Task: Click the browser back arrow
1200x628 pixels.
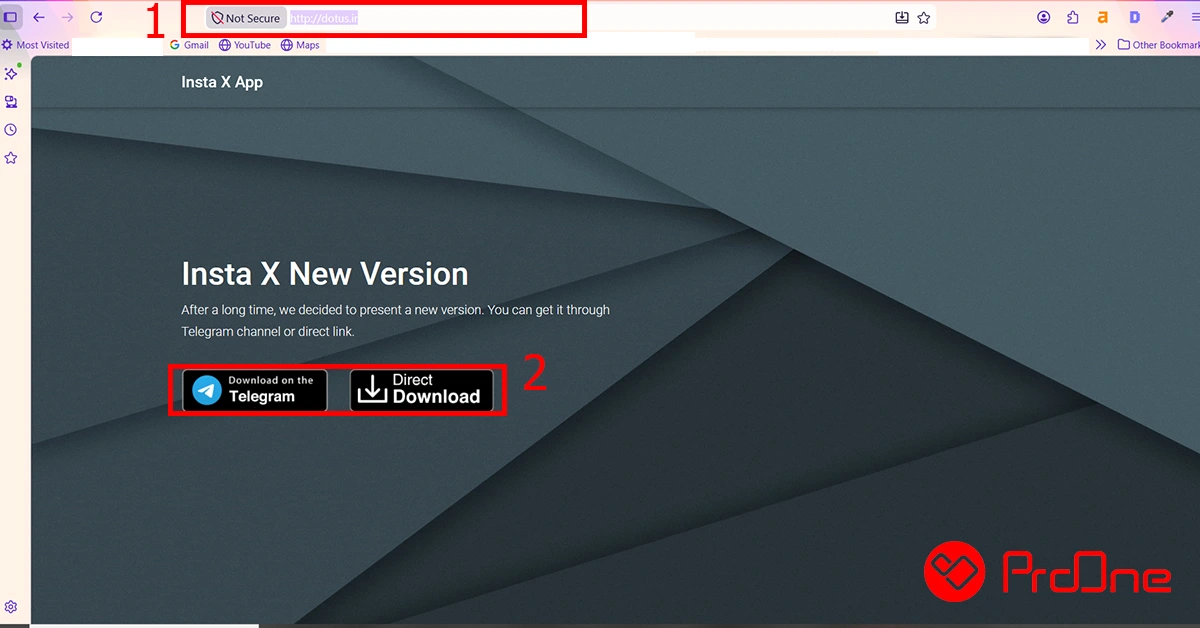Action: [x=39, y=17]
